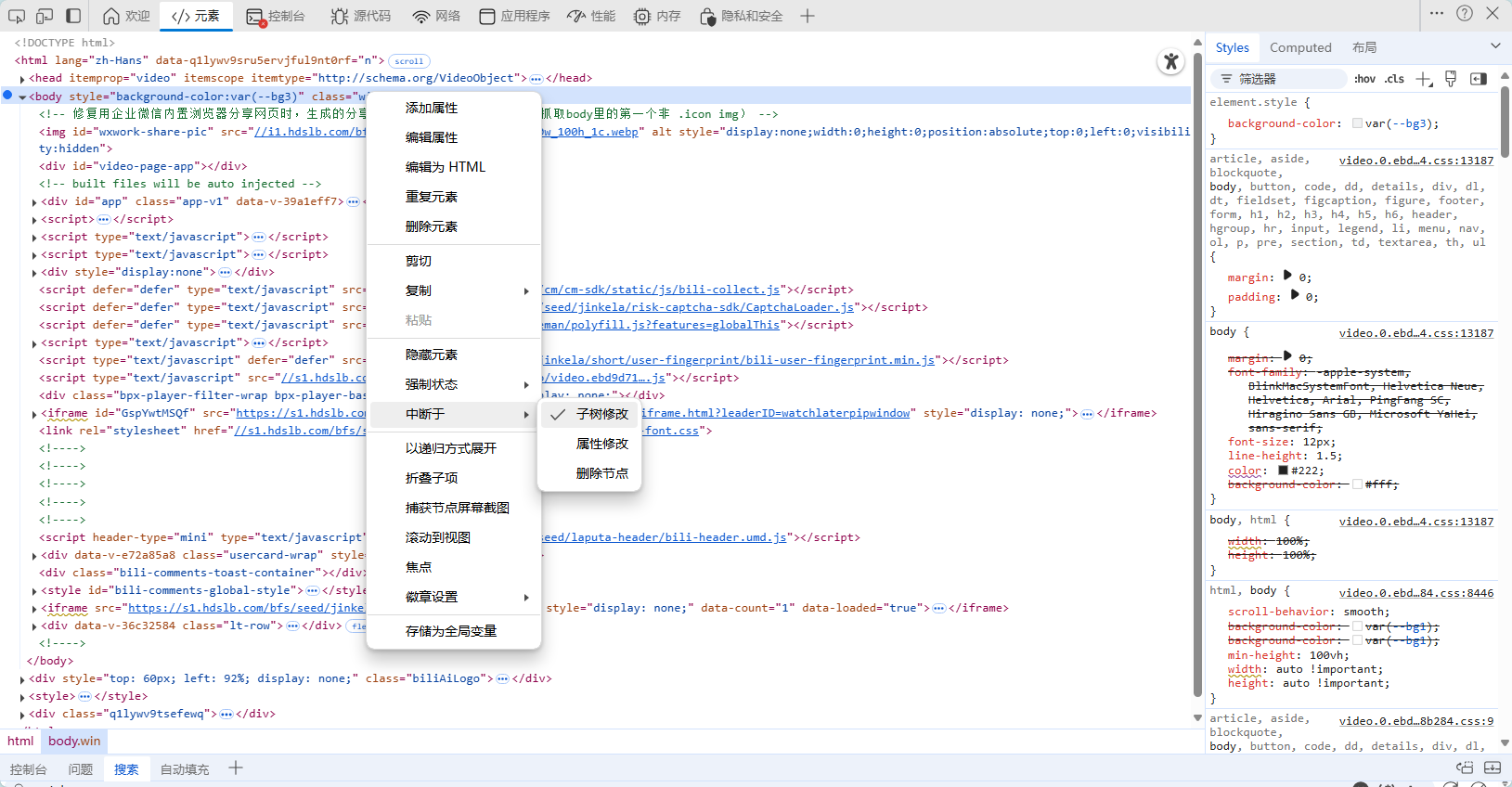This screenshot has height=787, width=1512.
Task: Open video.0.ebd…84.css:8446 source link
Action: 1416,593
